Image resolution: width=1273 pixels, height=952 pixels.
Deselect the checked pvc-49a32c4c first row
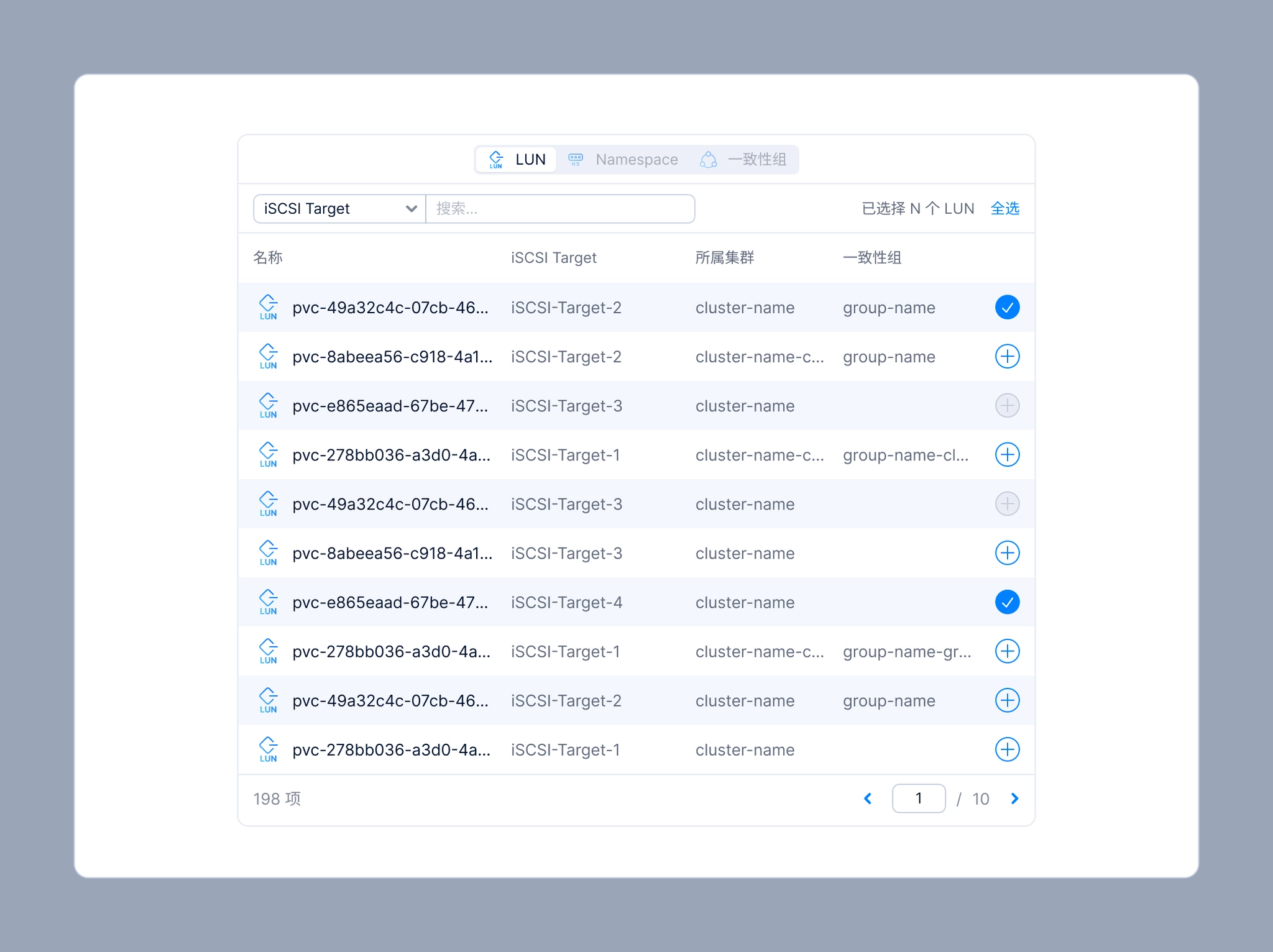pos(1007,308)
